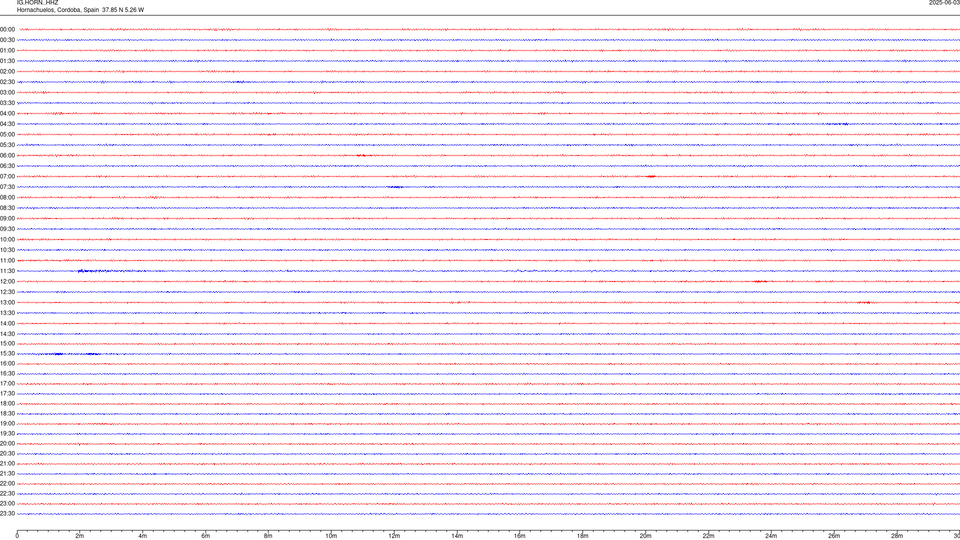Choose the "07:00" row label
This screenshot has height=540, width=960.
tap(7, 176)
